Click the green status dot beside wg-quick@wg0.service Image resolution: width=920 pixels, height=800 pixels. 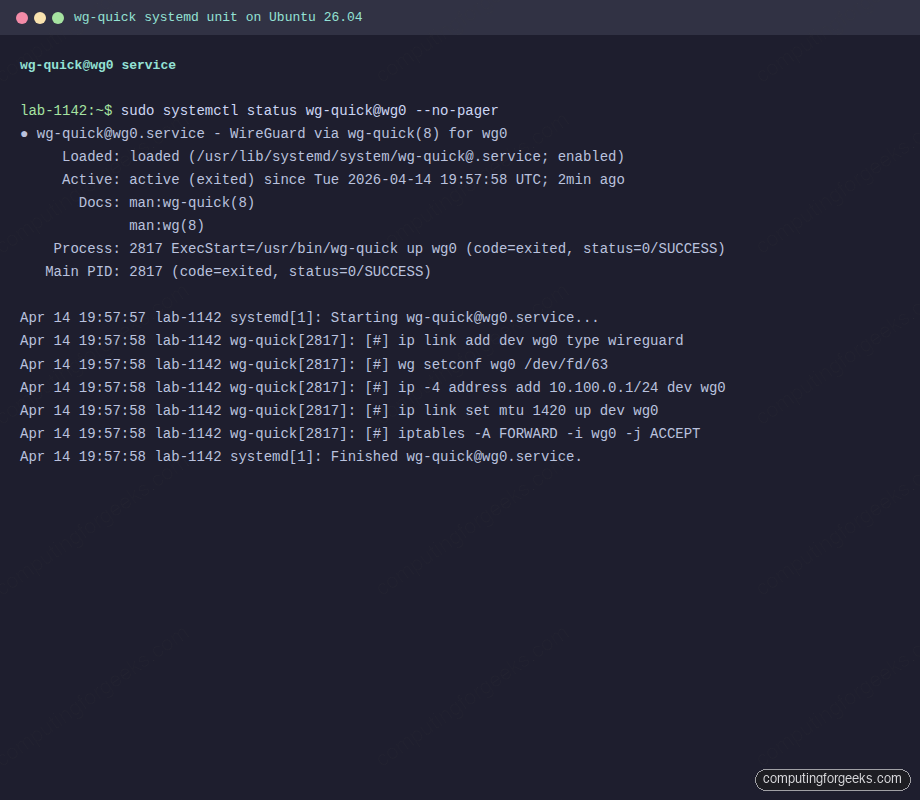click(x=23, y=133)
